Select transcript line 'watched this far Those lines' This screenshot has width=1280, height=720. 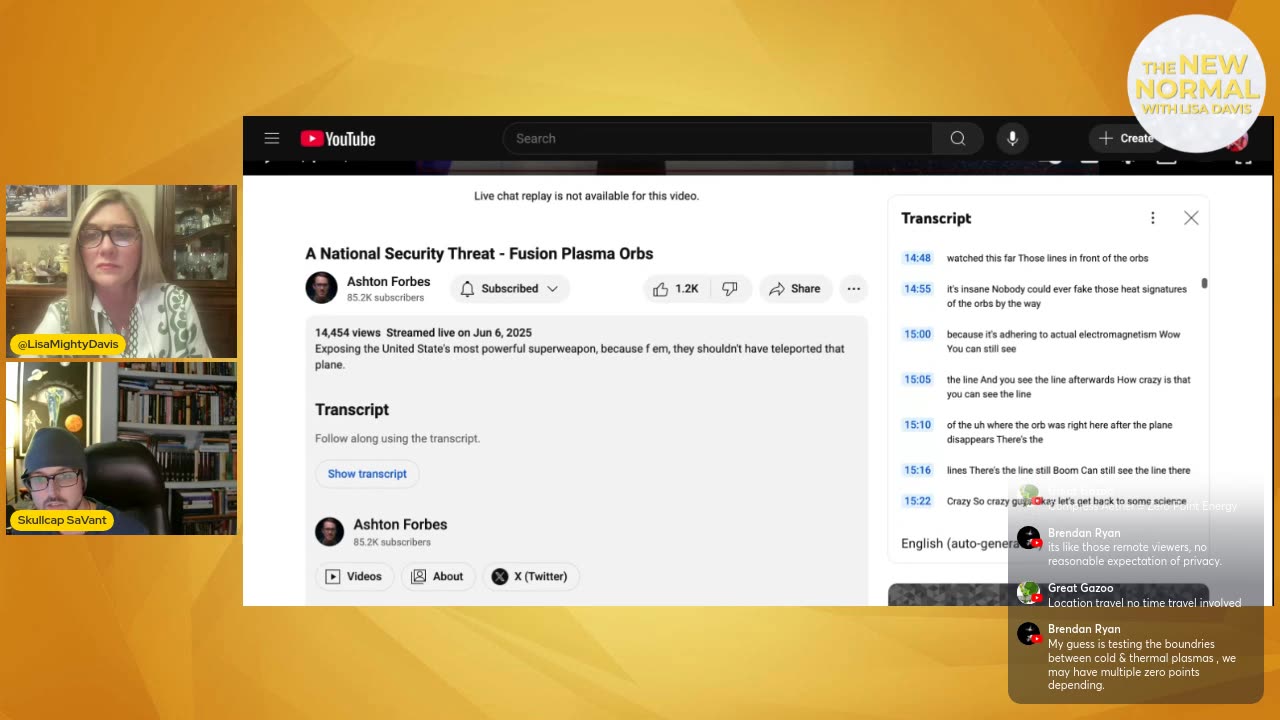click(1047, 258)
